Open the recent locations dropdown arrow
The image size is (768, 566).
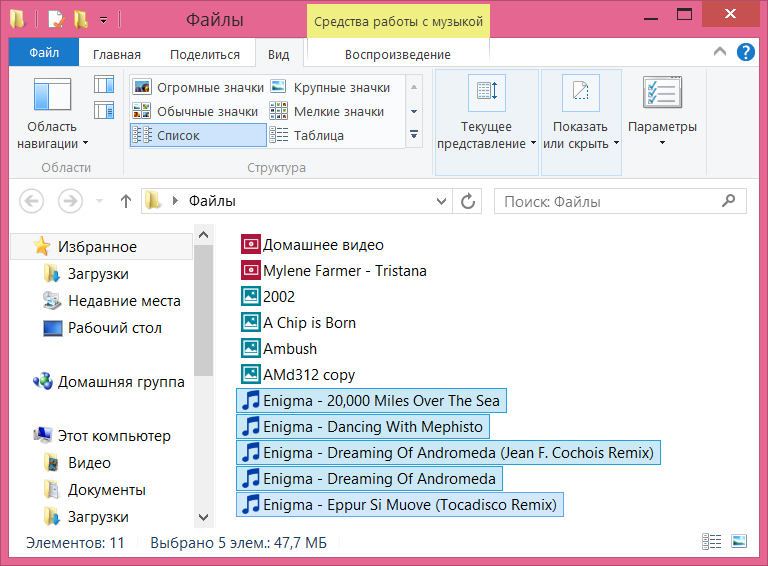pyautogui.click(x=99, y=201)
